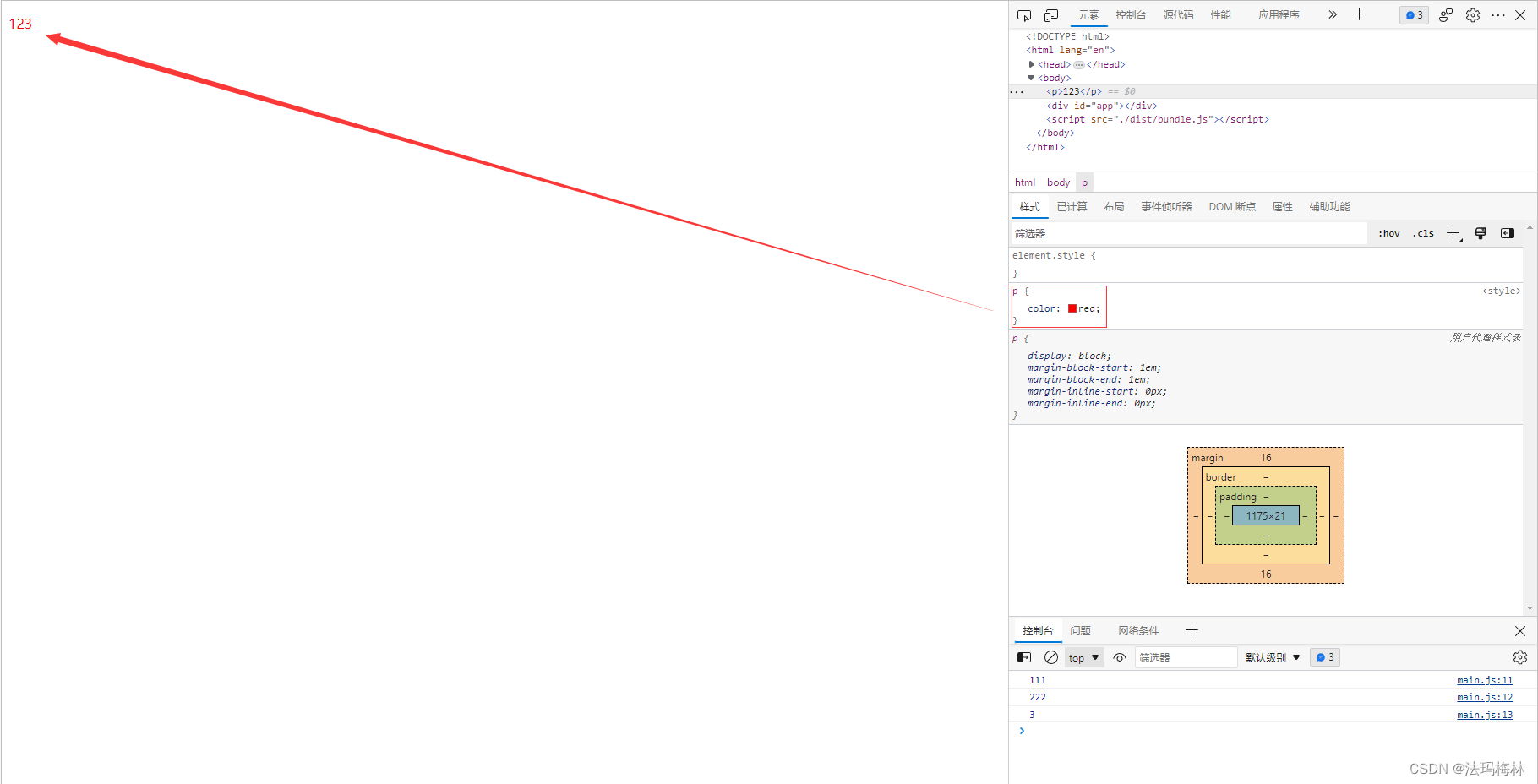This screenshot has width=1538, height=784.
Task: Open source link main.js:13
Action: 1485,715
